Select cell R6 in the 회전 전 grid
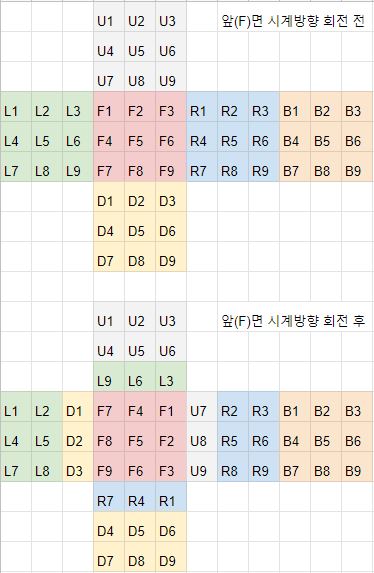Viewport: 374px width, 573px height. tap(264, 137)
